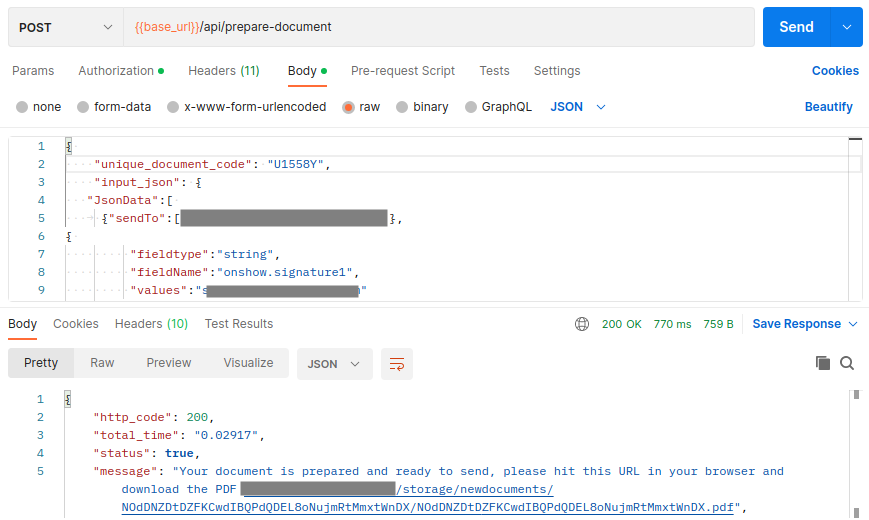This screenshot has height=520, width=869.
Task: Switch to the Params tab
Action: (33, 71)
